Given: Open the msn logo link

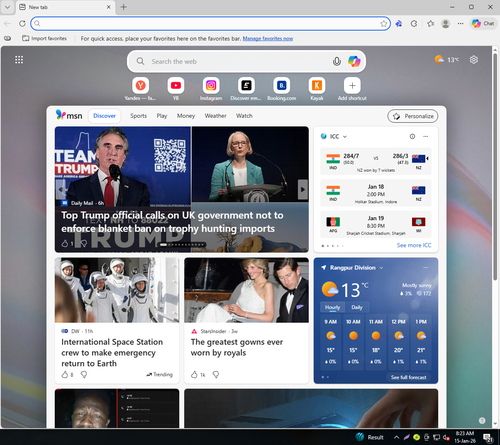Looking at the screenshot, I should [x=69, y=115].
